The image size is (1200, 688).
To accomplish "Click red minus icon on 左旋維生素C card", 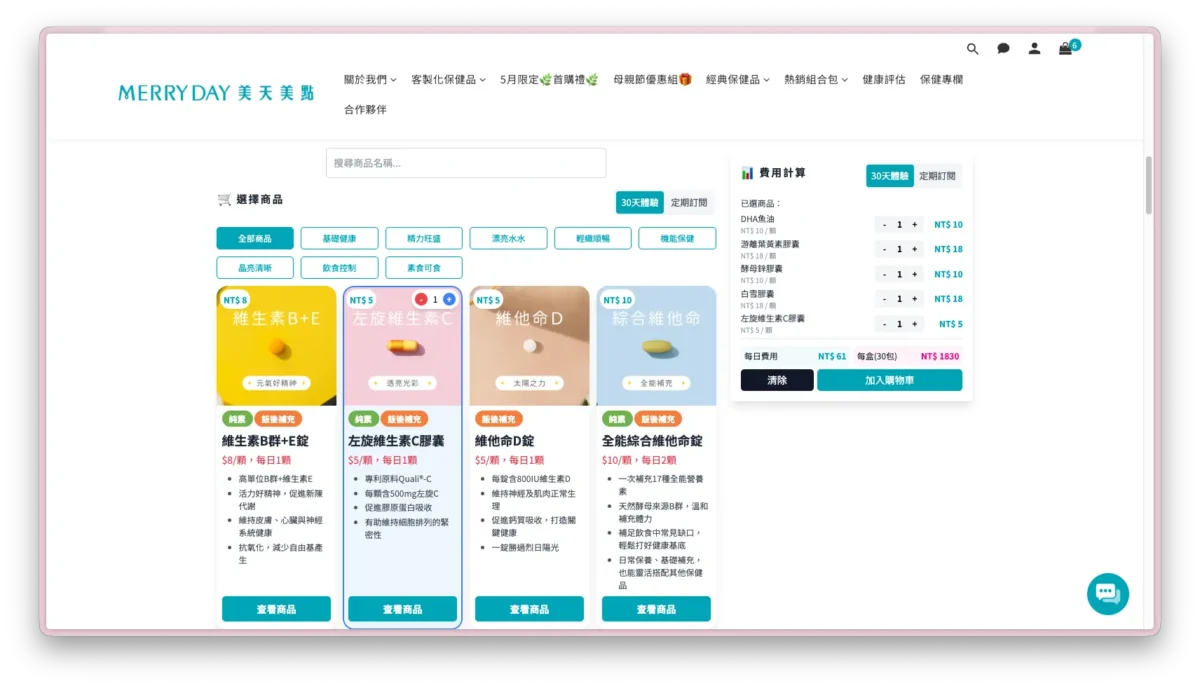I will point(421,299).
